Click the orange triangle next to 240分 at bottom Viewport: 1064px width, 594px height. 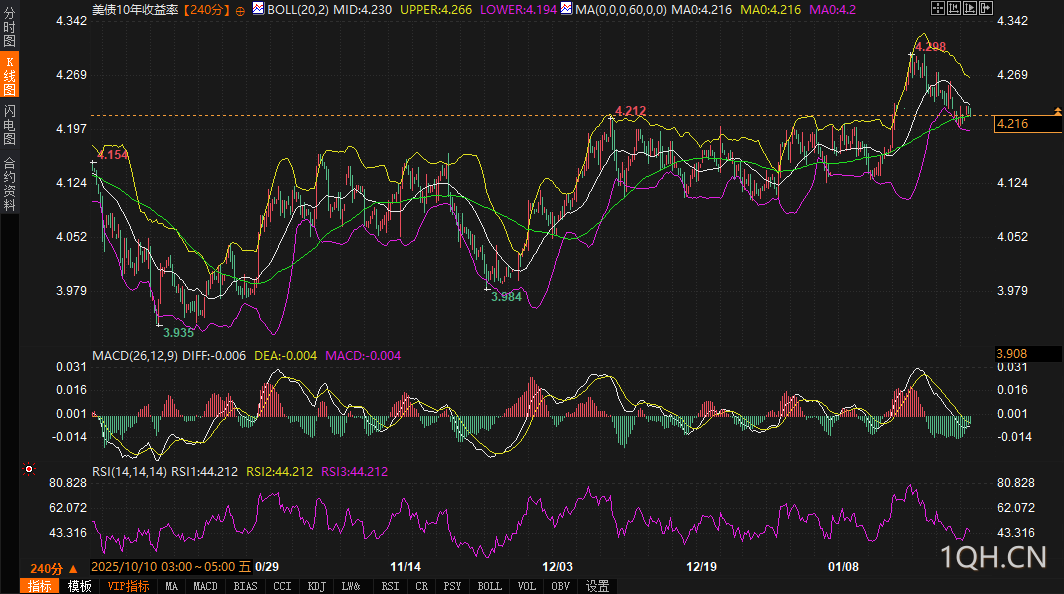72,568
